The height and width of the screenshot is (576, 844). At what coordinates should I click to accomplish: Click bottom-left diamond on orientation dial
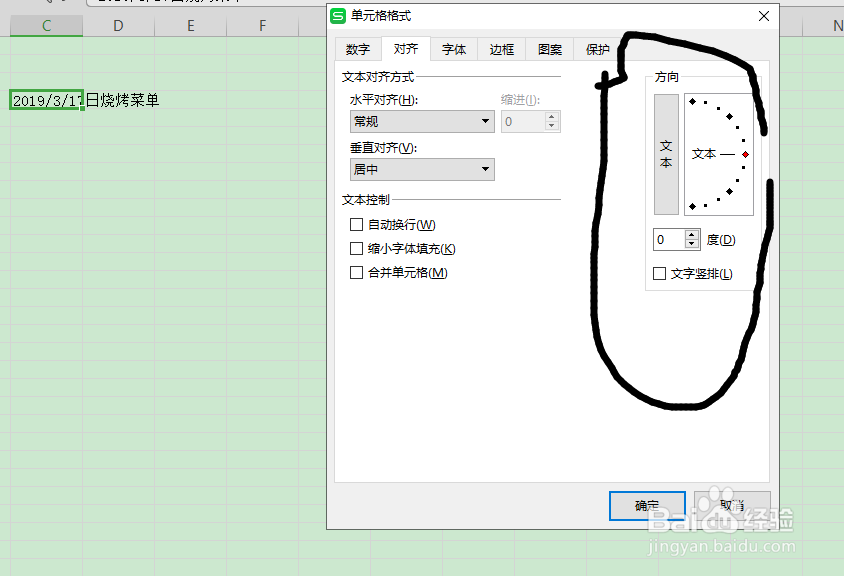[692, 206]
